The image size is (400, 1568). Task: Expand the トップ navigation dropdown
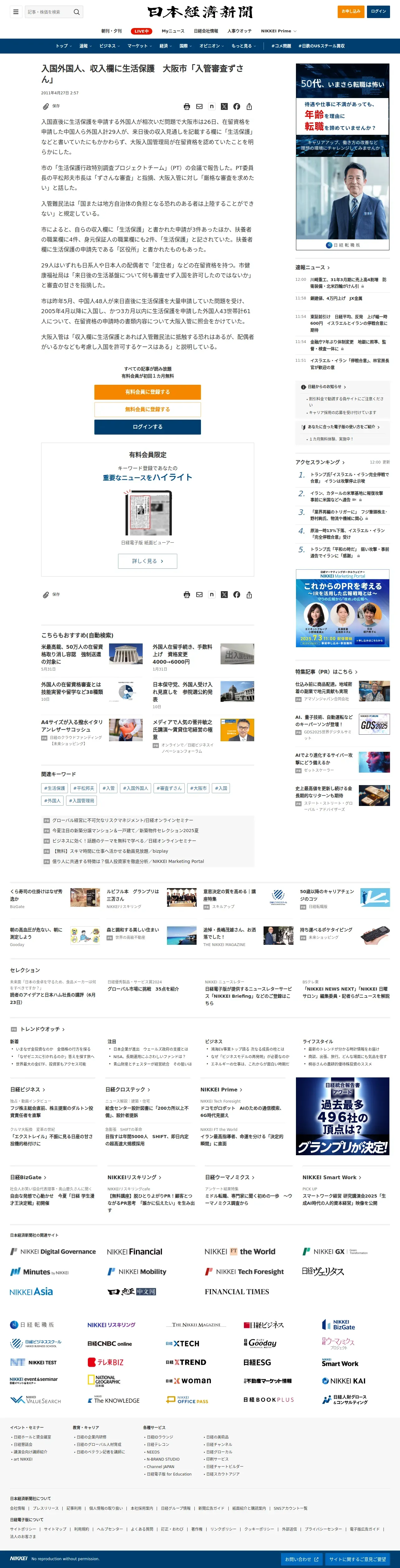[63, 46]
